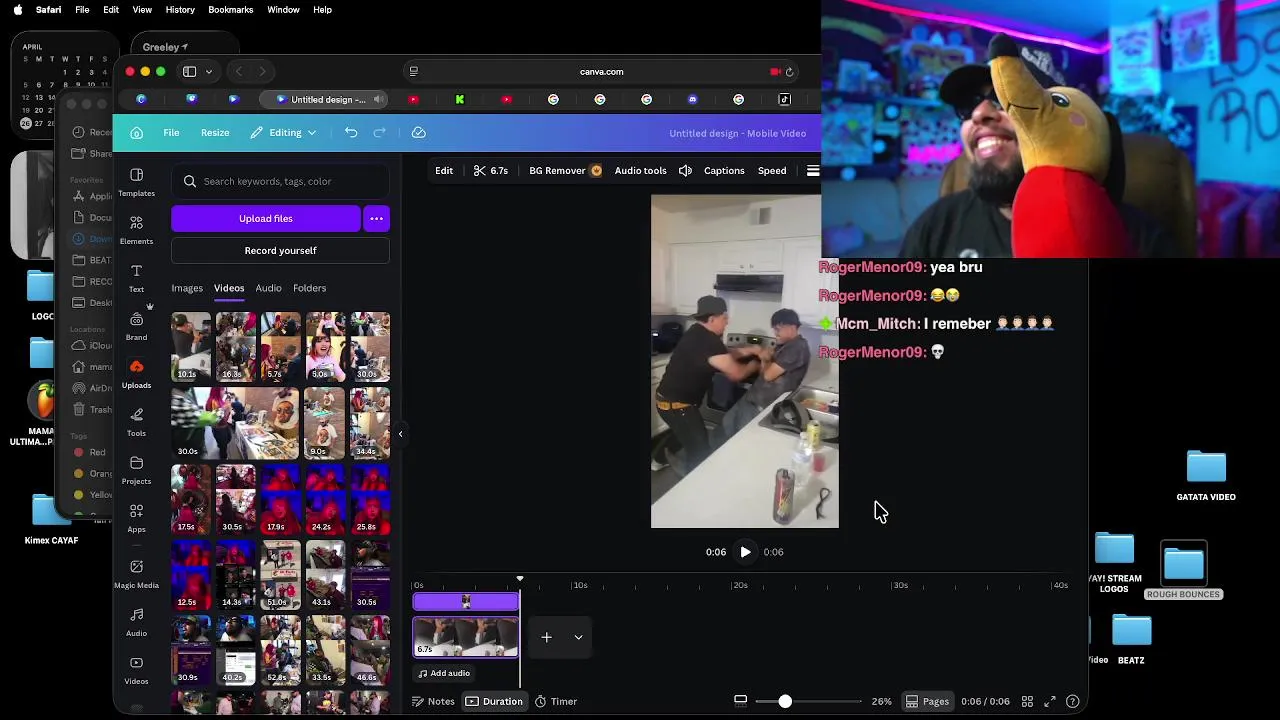The width and height of the screenshot is (1280, 720).
Task: Click the Edit video button
Action: (444, 171)
